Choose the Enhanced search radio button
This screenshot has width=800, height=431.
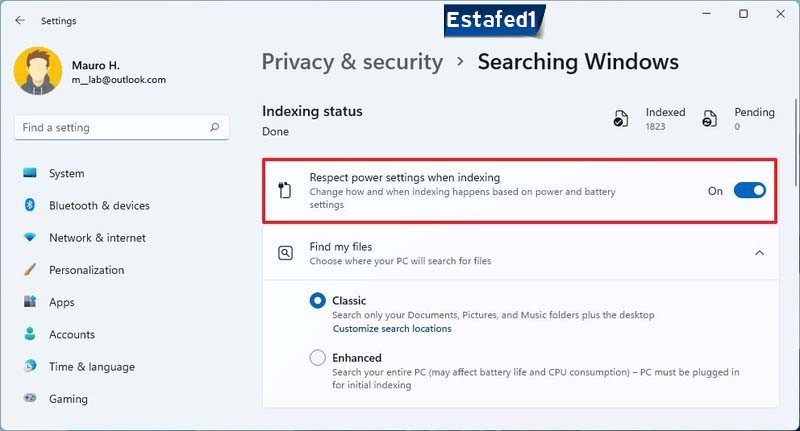(x=317, y=358)
